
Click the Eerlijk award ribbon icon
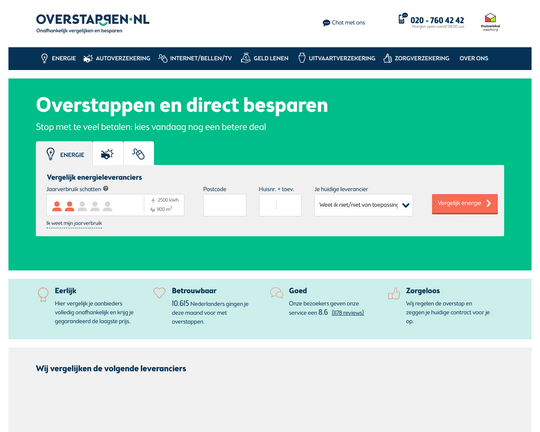(x=43, y=295)
